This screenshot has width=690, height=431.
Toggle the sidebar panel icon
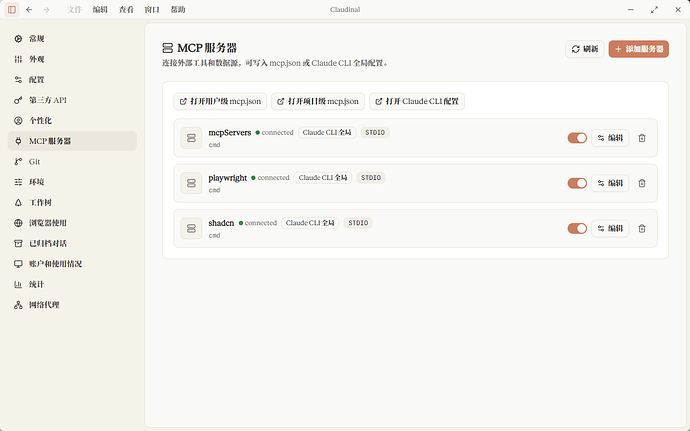click(12, 9)
